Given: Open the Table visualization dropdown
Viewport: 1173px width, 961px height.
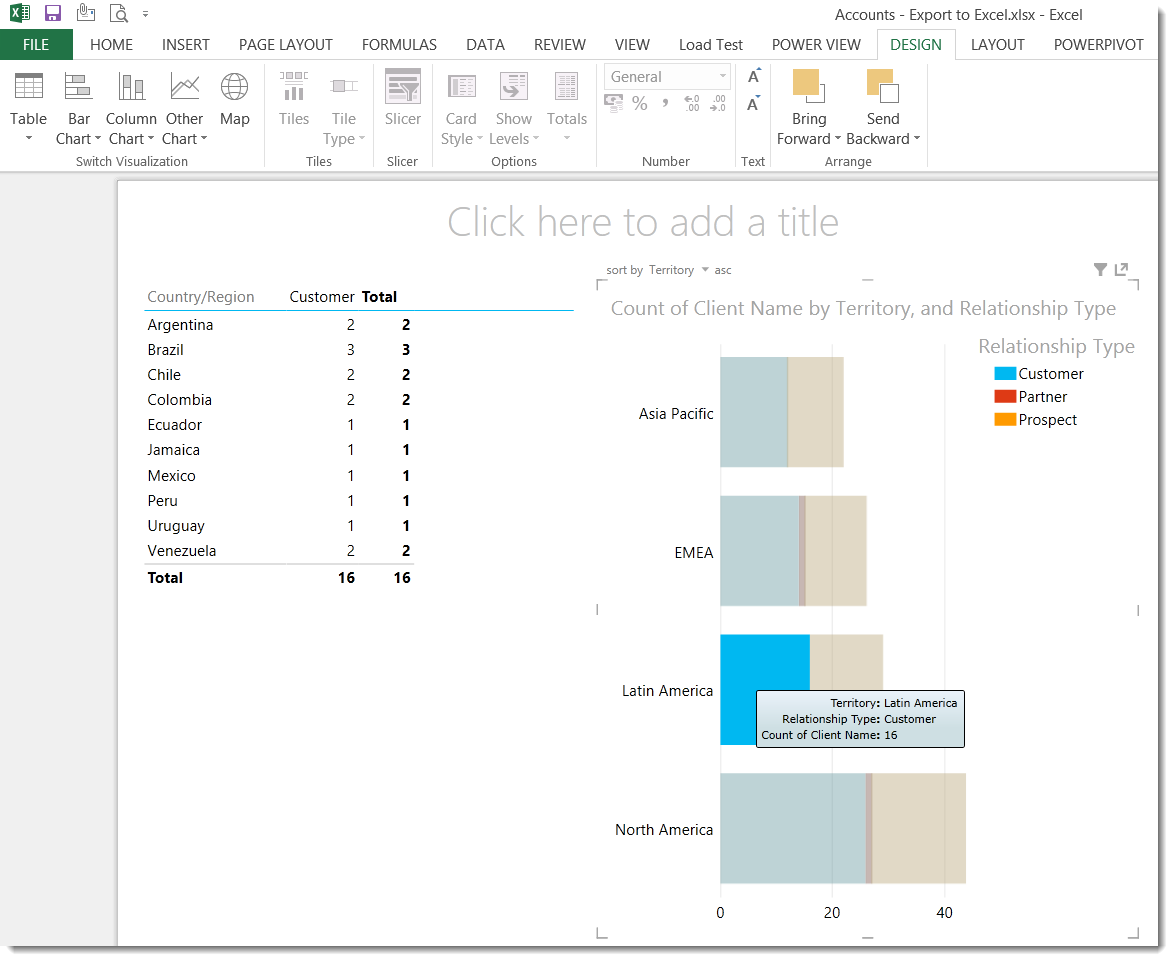Looking at the screenshot, I should 29,119.
